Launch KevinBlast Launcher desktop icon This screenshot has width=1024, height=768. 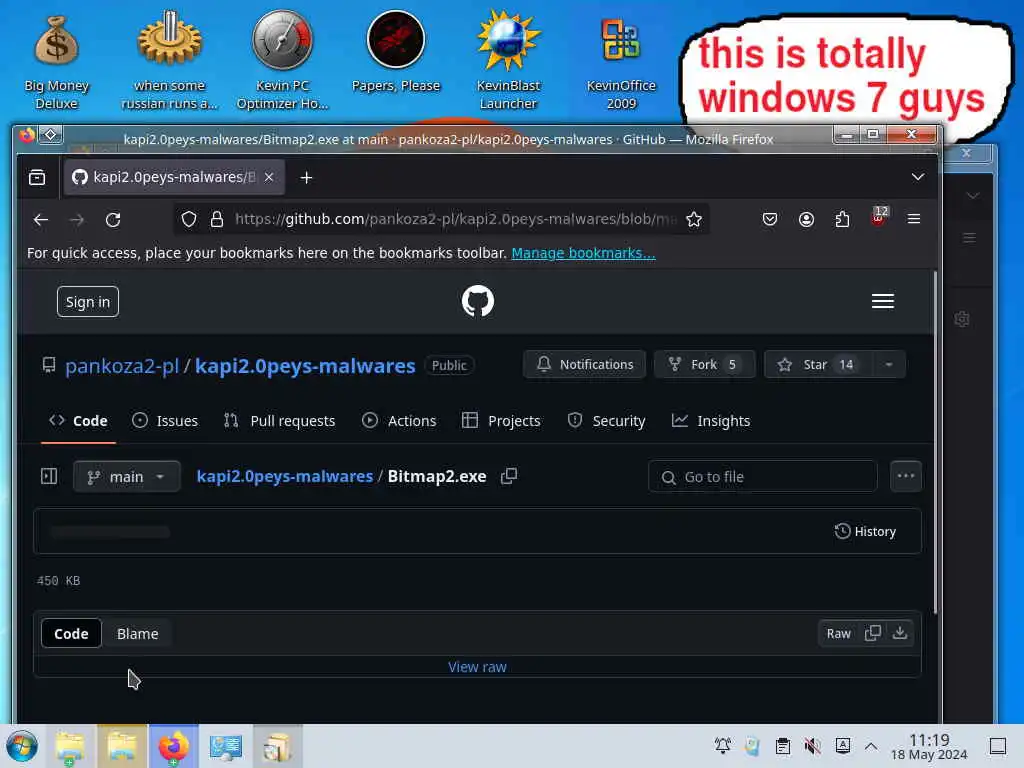[508, 62]
